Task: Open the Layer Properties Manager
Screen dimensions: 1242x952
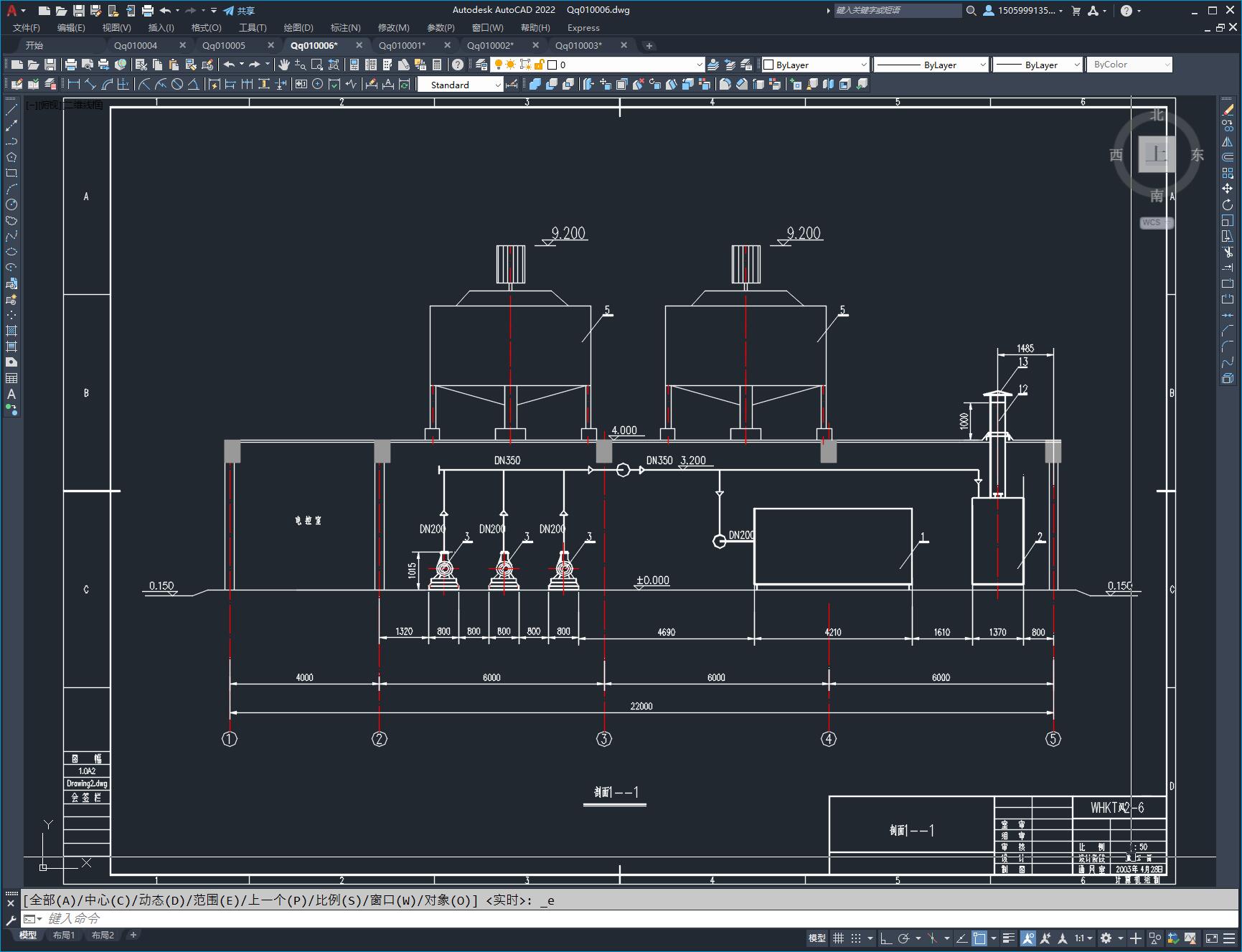Action: [x=481, y=65]
